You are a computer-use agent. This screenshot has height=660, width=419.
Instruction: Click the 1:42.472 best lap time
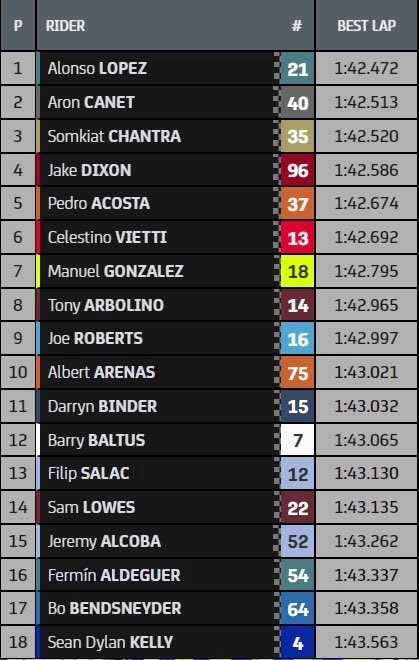[x=366, y=68]
